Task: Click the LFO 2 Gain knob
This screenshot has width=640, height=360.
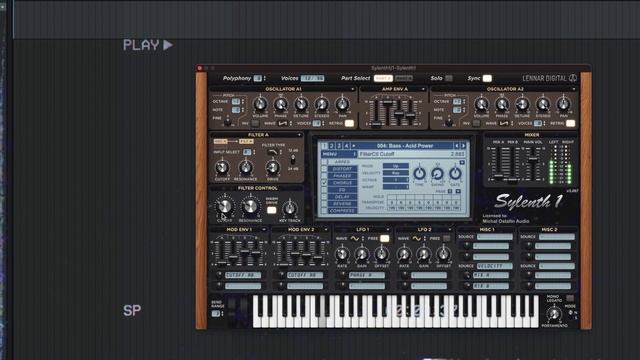Action: coord(424,255)
